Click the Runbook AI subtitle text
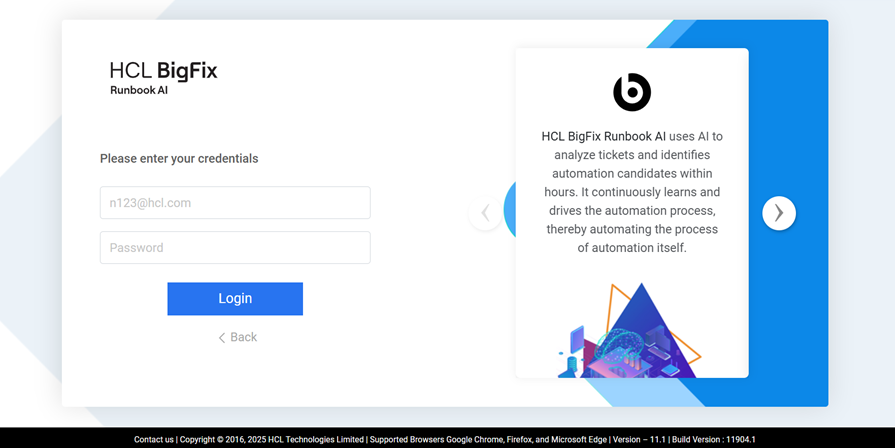 [x=139, y=90]
